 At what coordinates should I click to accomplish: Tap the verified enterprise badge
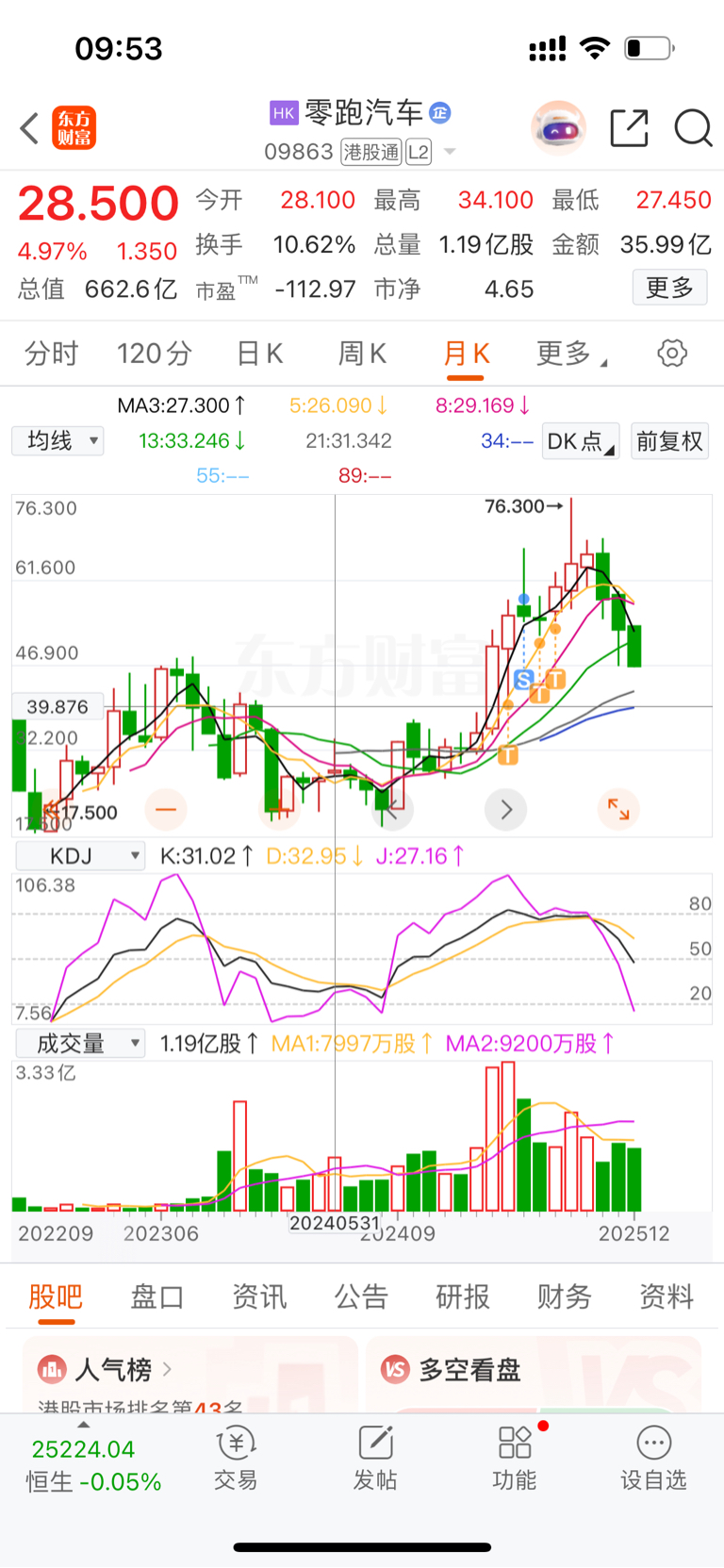coord(440,113)
